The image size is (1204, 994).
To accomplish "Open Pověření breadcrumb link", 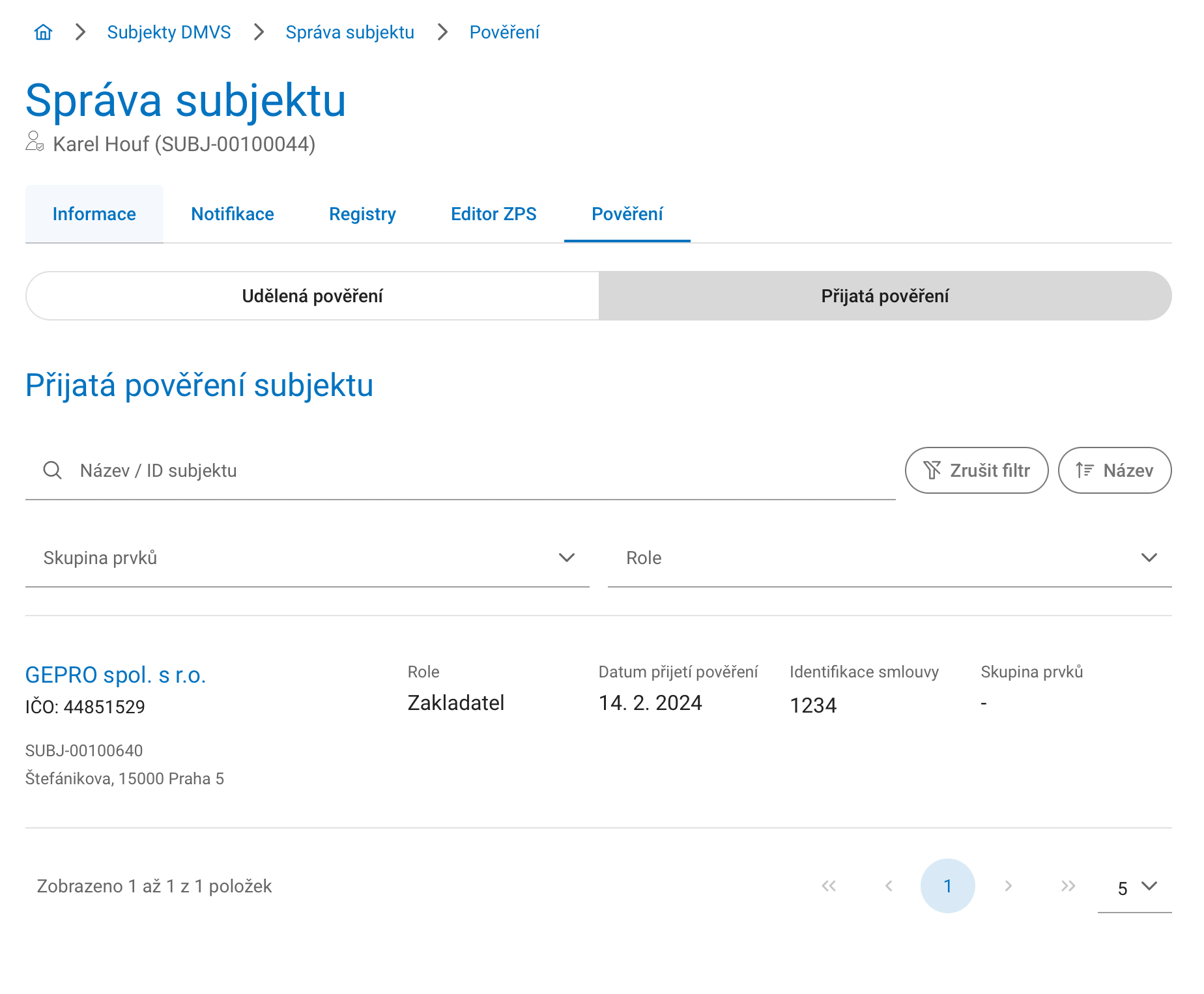I will [x=504, y=32].
